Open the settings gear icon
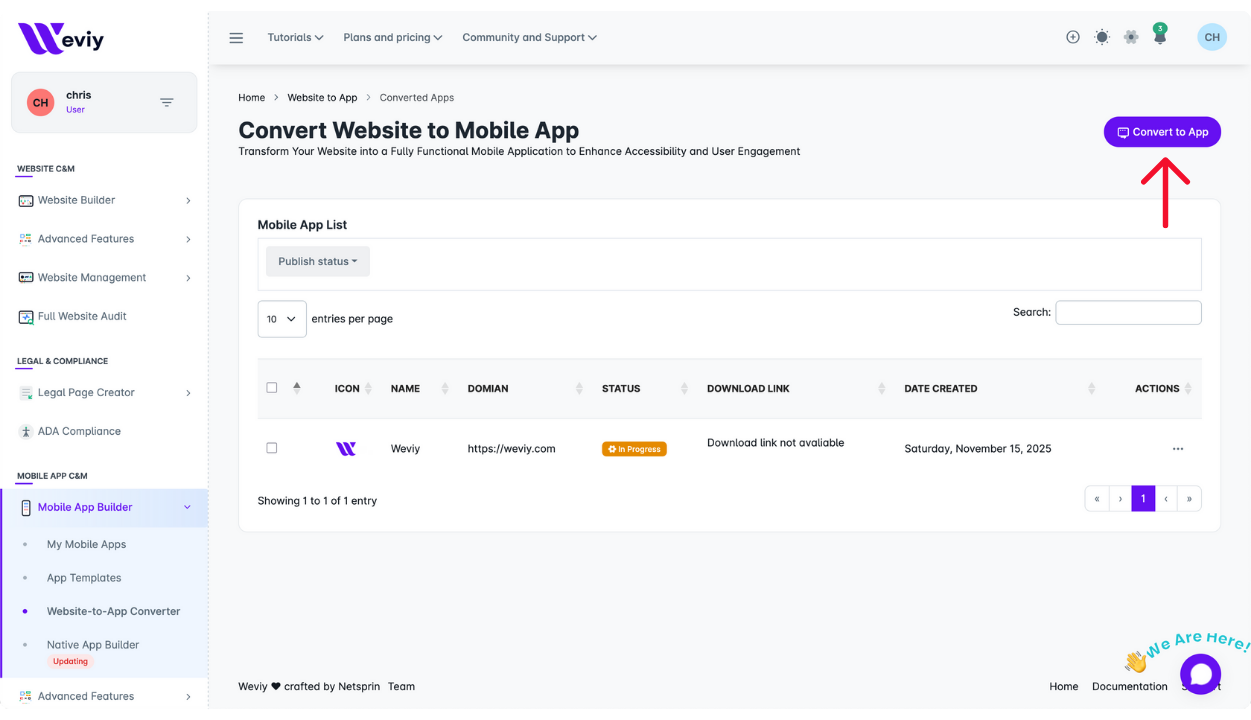 1131,37
